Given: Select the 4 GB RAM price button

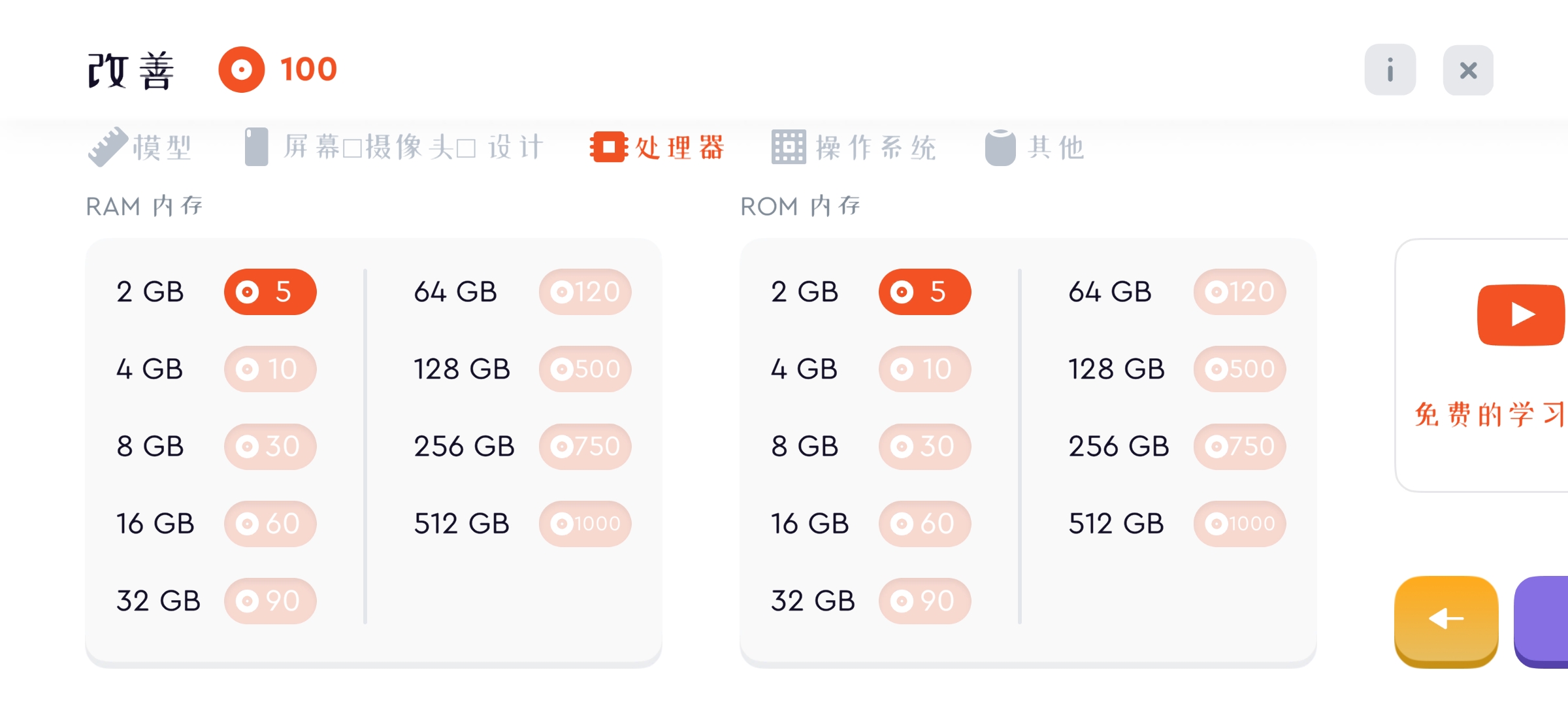Looking at the screenshot, I should point(270,369).
